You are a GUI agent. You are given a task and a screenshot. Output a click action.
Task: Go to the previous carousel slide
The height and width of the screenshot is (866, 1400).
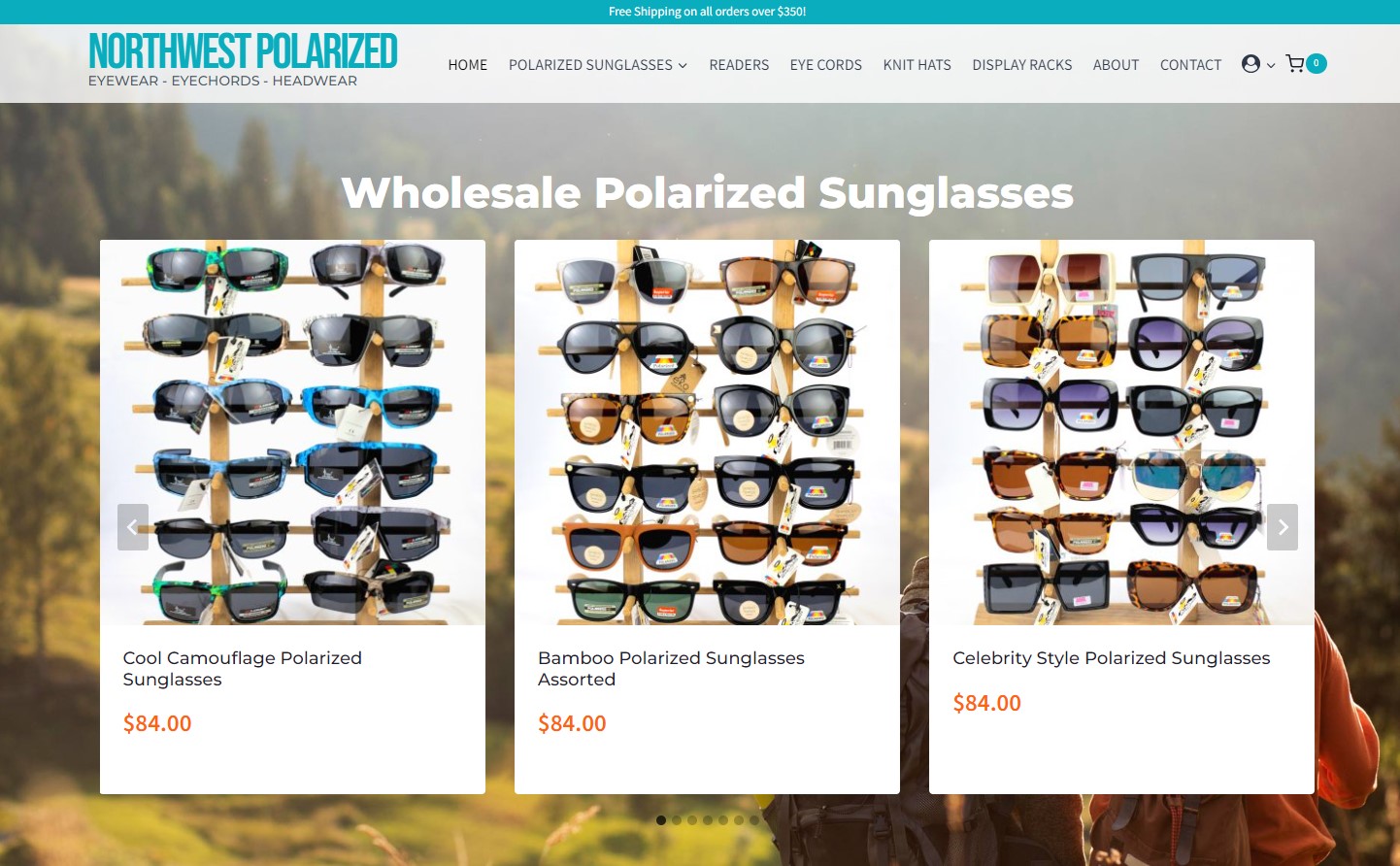point(133,527)
